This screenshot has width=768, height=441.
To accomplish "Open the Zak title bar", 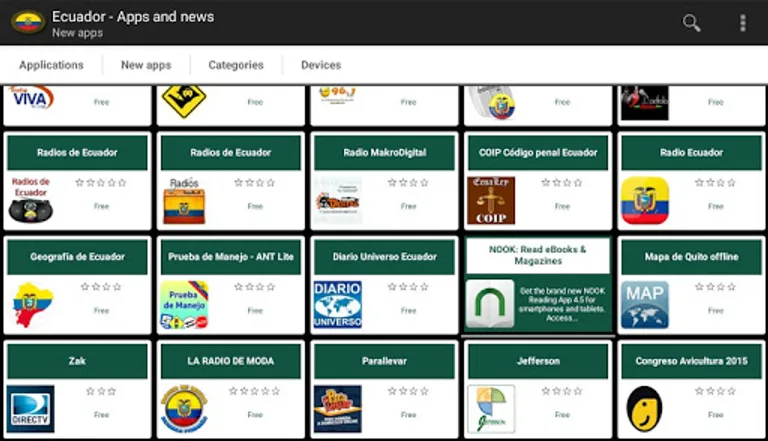I will click(x=77, y=361).
